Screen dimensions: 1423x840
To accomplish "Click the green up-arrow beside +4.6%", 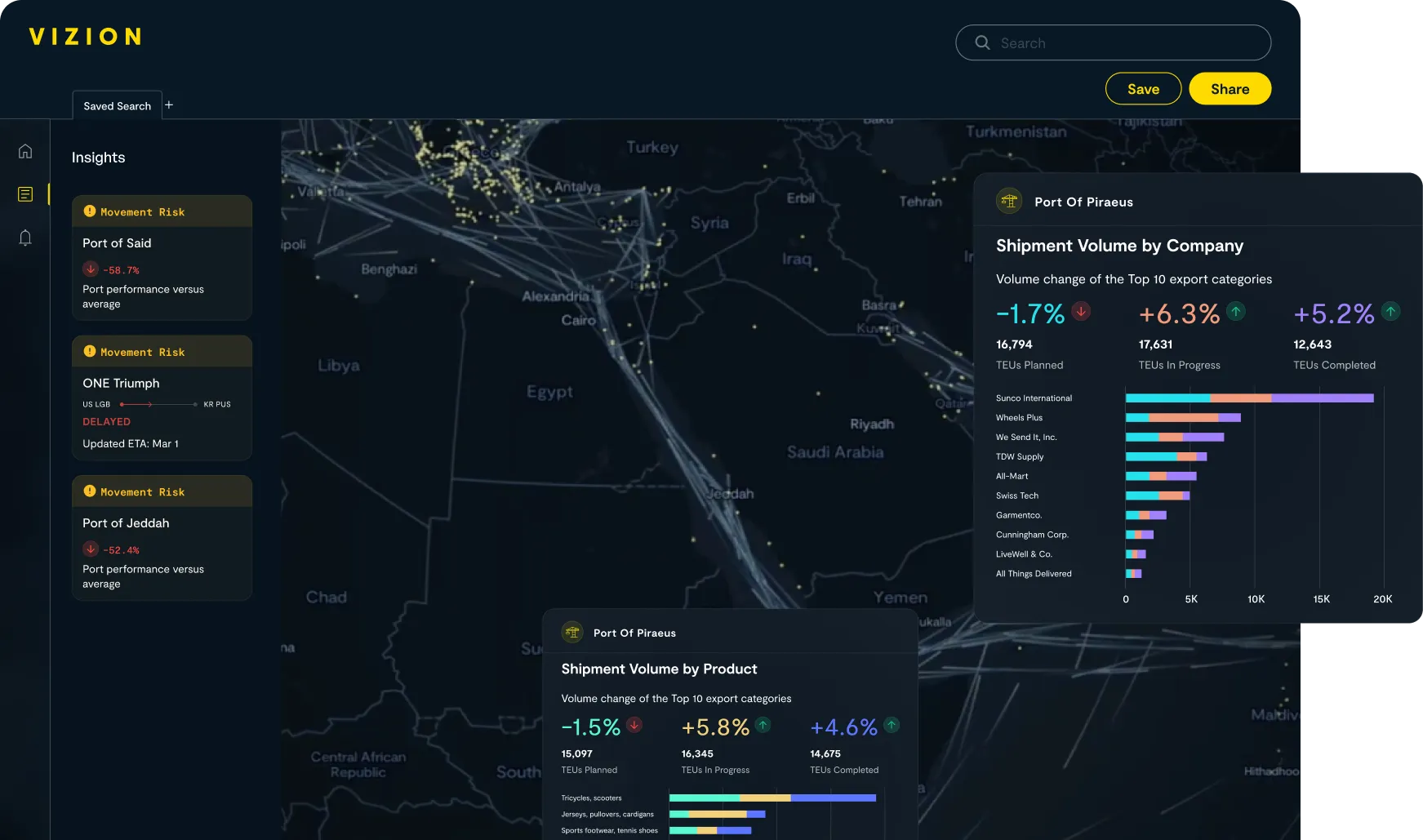I will click(x=890, y=725).
